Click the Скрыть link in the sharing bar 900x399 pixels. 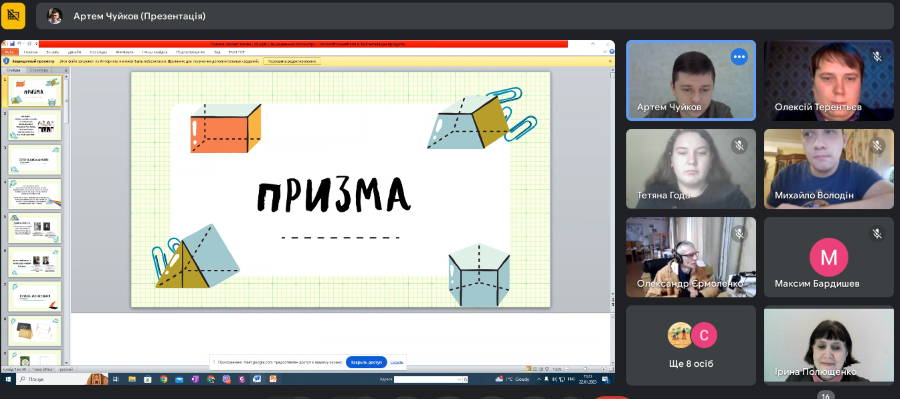[x=397, y=362]
